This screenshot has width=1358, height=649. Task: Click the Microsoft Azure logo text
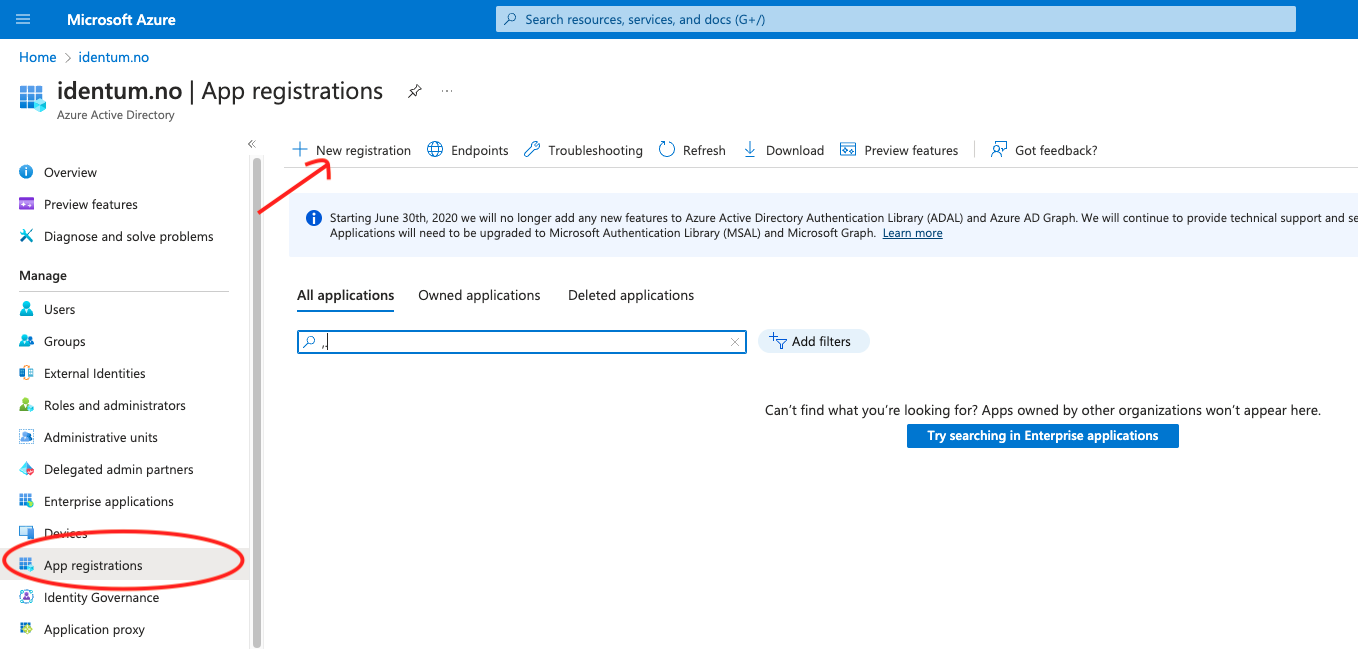tap(121, 19)
